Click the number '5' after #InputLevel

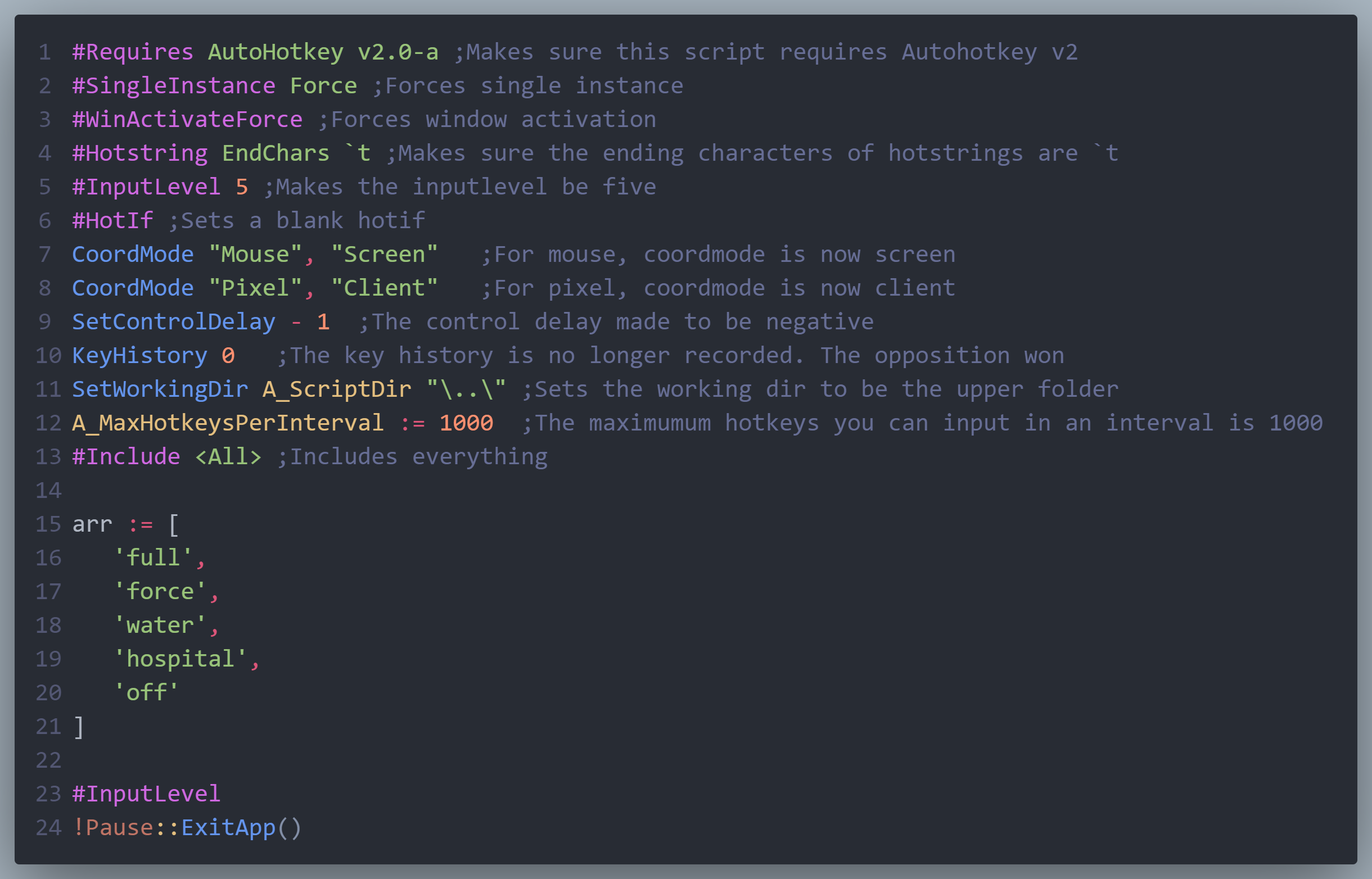[x=242, y=187]
